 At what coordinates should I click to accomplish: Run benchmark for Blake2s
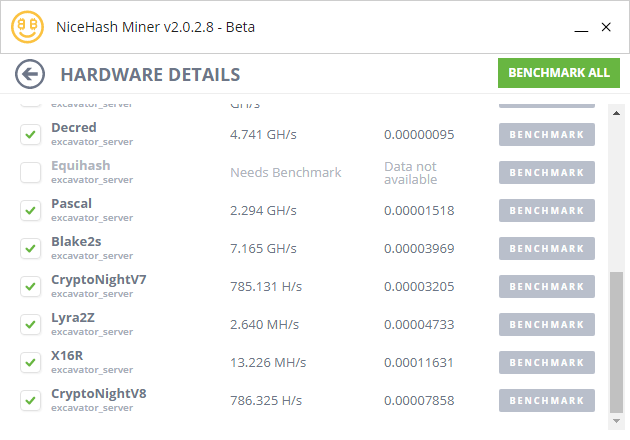[x=547, y=248]
